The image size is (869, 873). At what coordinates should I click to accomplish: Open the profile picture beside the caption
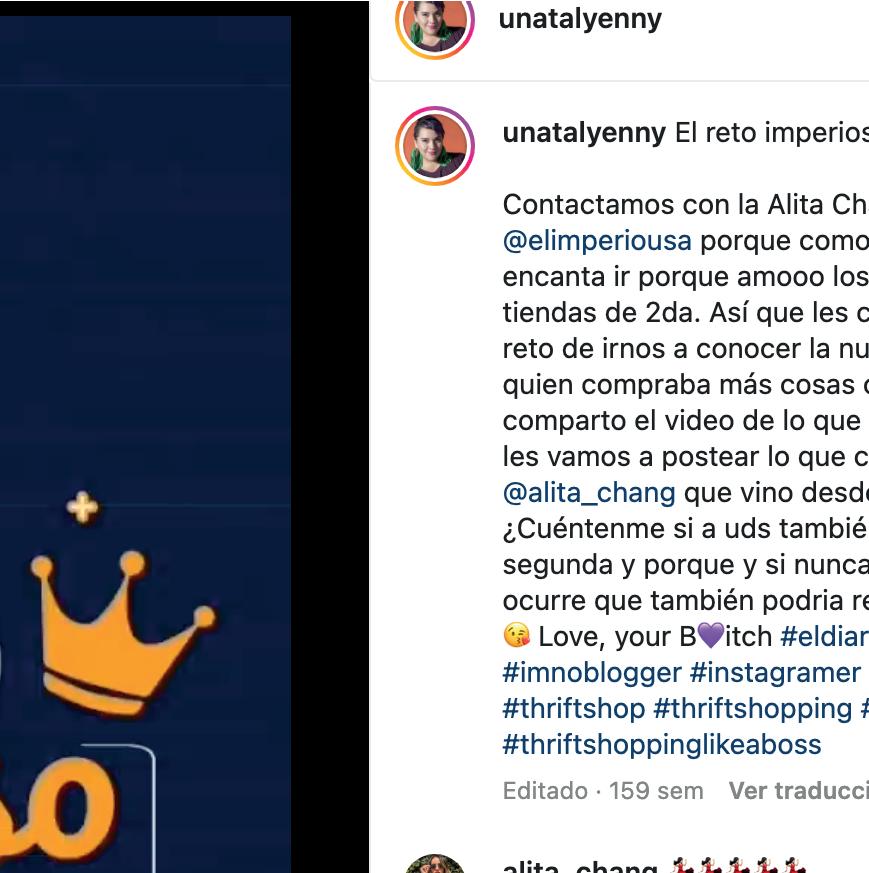435,146
